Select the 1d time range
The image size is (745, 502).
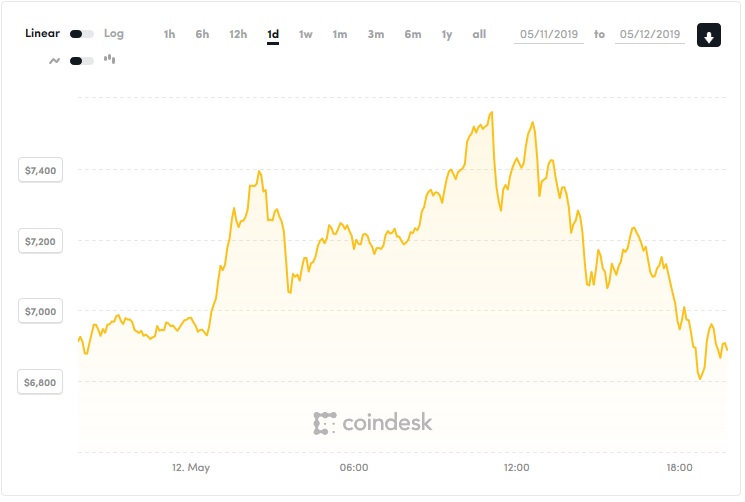coord(273,34)
